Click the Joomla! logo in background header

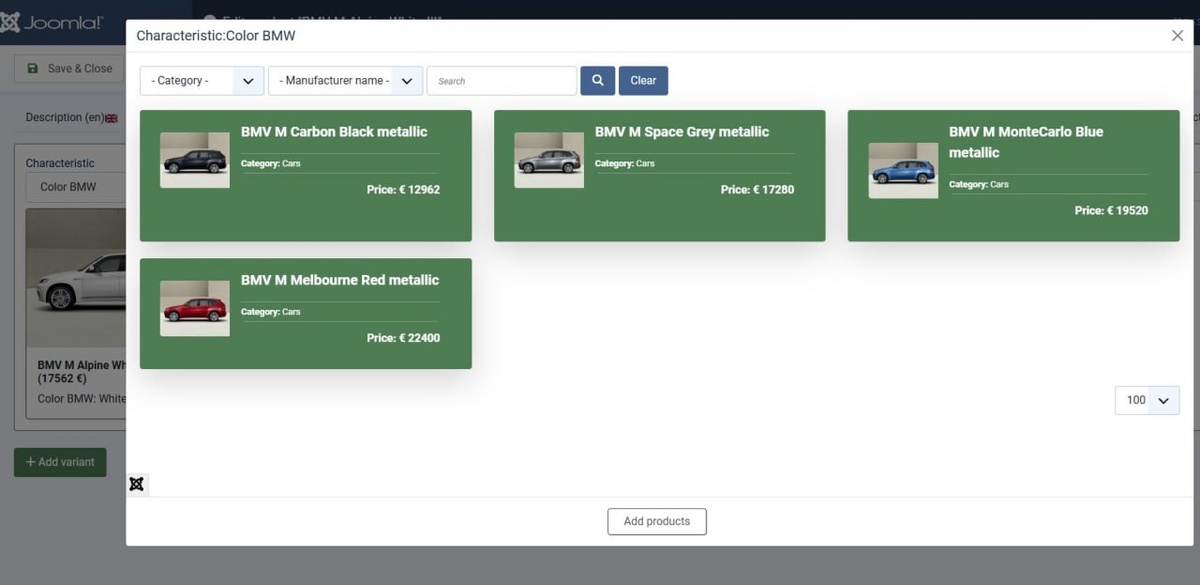pos(51,22)
